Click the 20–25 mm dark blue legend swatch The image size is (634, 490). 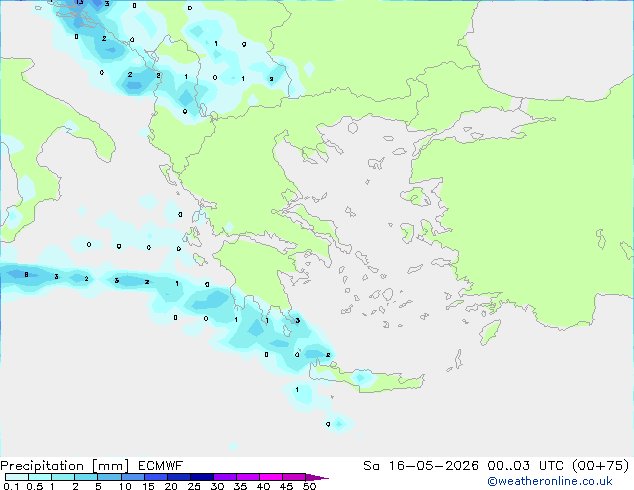pos(178,477)
